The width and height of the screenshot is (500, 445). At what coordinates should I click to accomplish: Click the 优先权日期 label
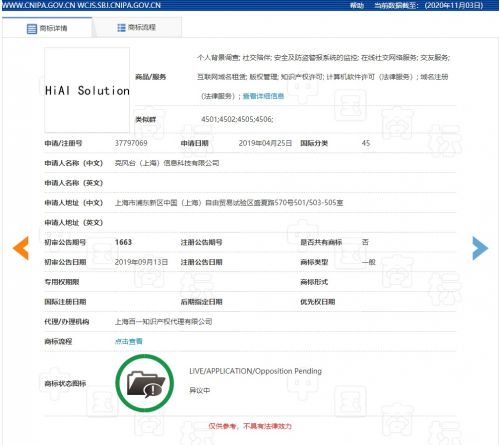coord(318,302)
